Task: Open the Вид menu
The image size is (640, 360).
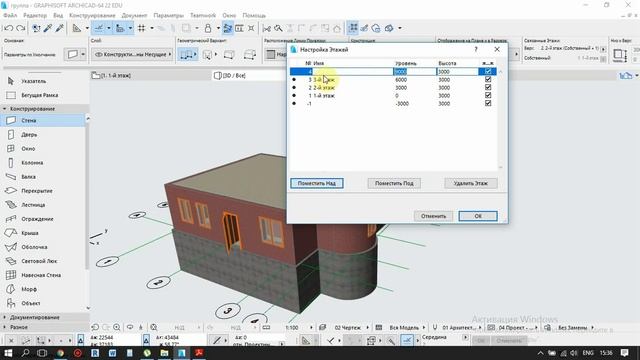Action: [58, 15]
